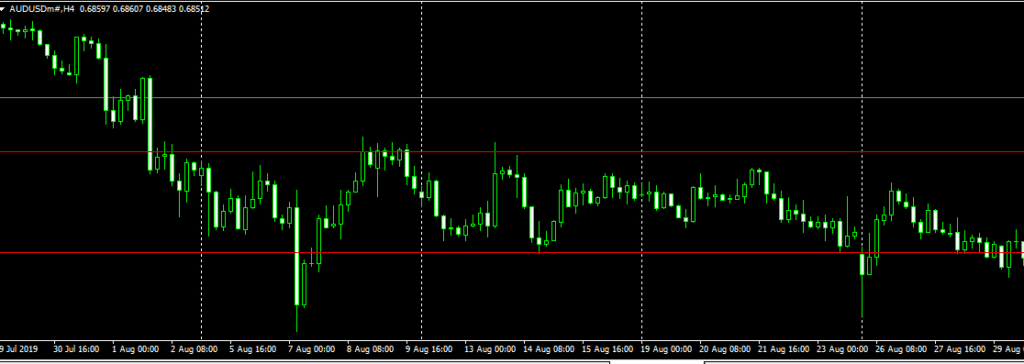1024x364 pixels.
Task: Click the 30 Jul 16:00 time label
Action: point(76,349)
